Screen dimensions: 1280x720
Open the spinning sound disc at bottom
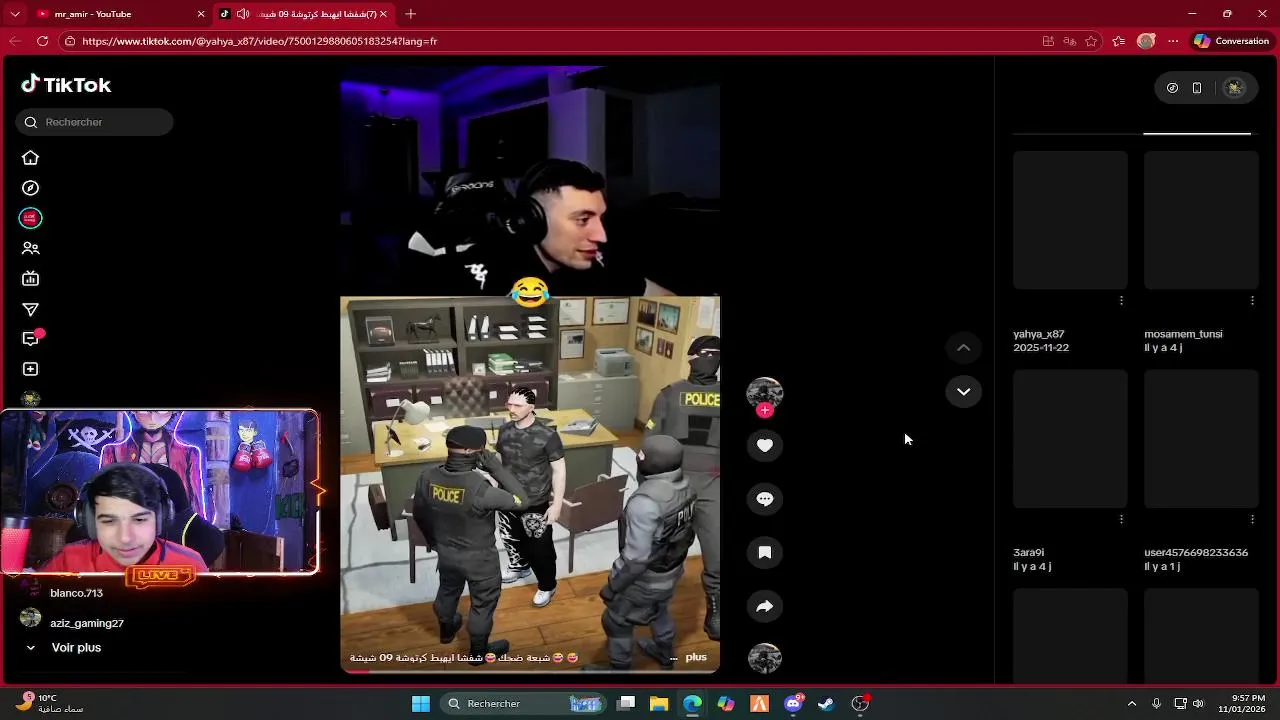click(765, 657)
